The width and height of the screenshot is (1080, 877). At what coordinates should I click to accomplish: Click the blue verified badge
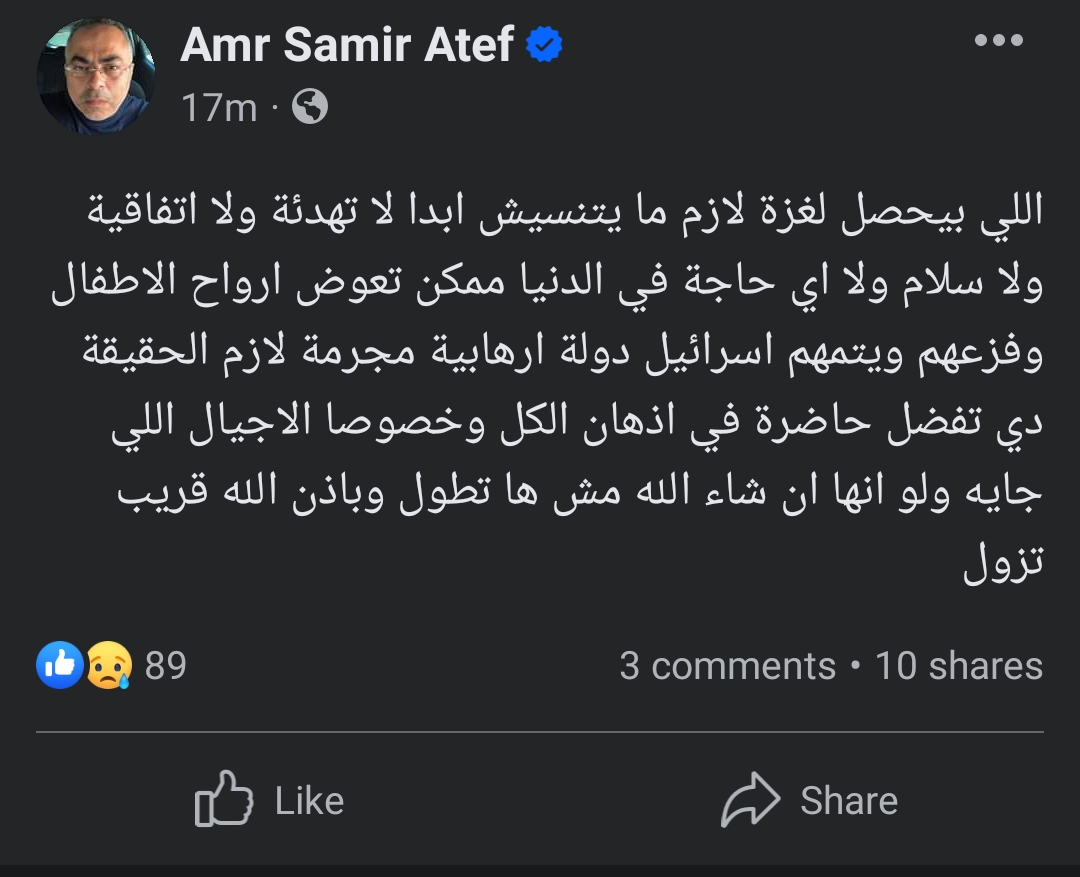click(546, 45)
